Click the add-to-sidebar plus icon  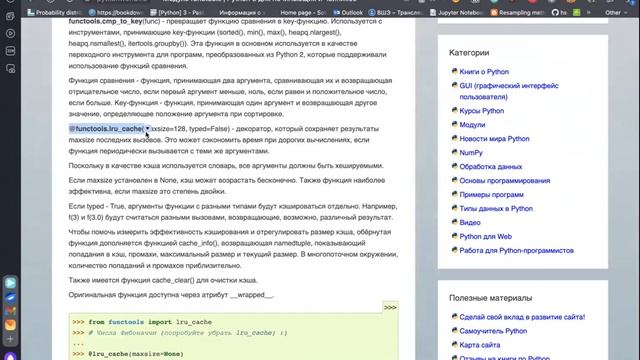(x=11, y=339)
